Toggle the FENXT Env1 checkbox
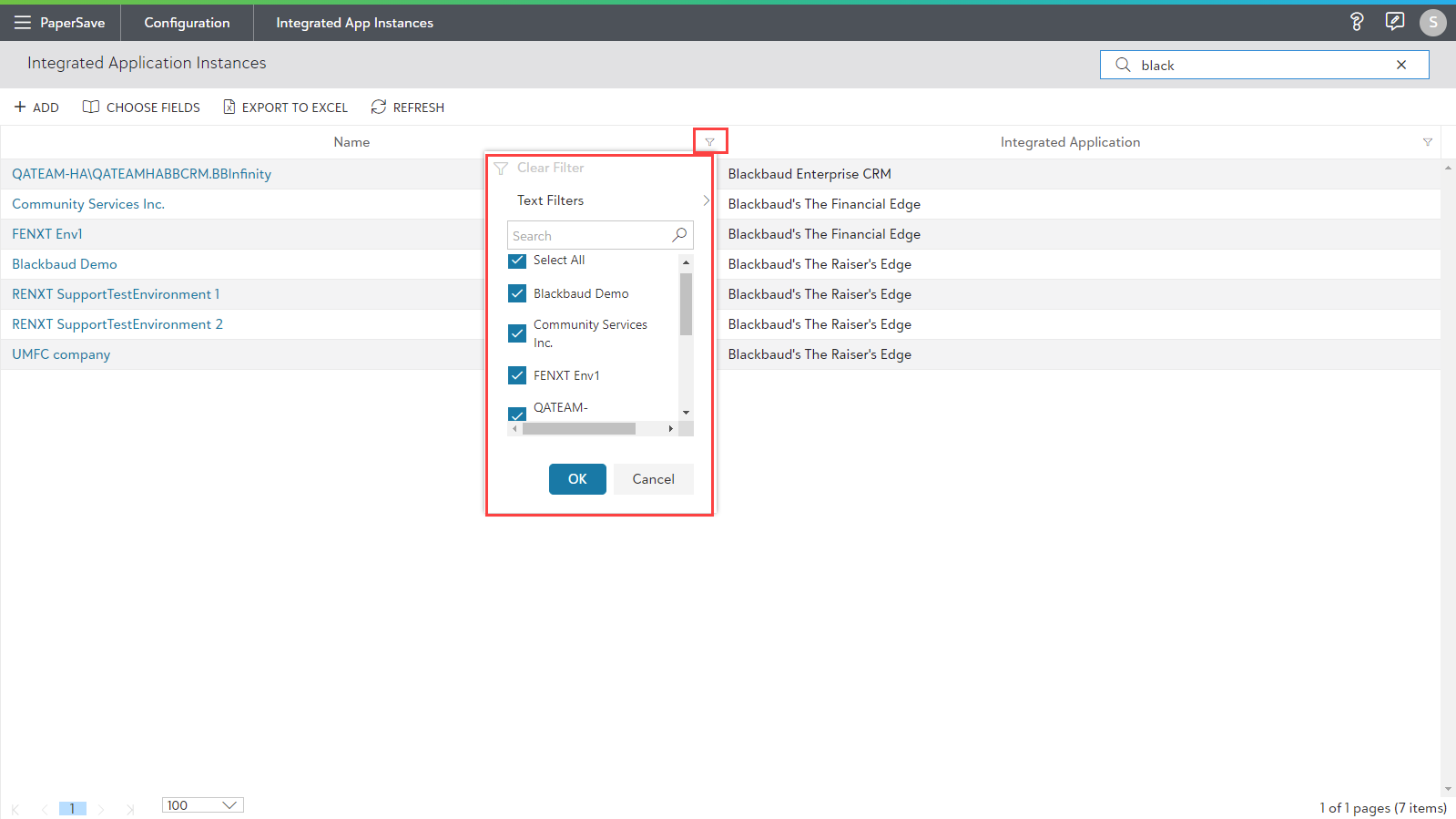 coord(517,375)
